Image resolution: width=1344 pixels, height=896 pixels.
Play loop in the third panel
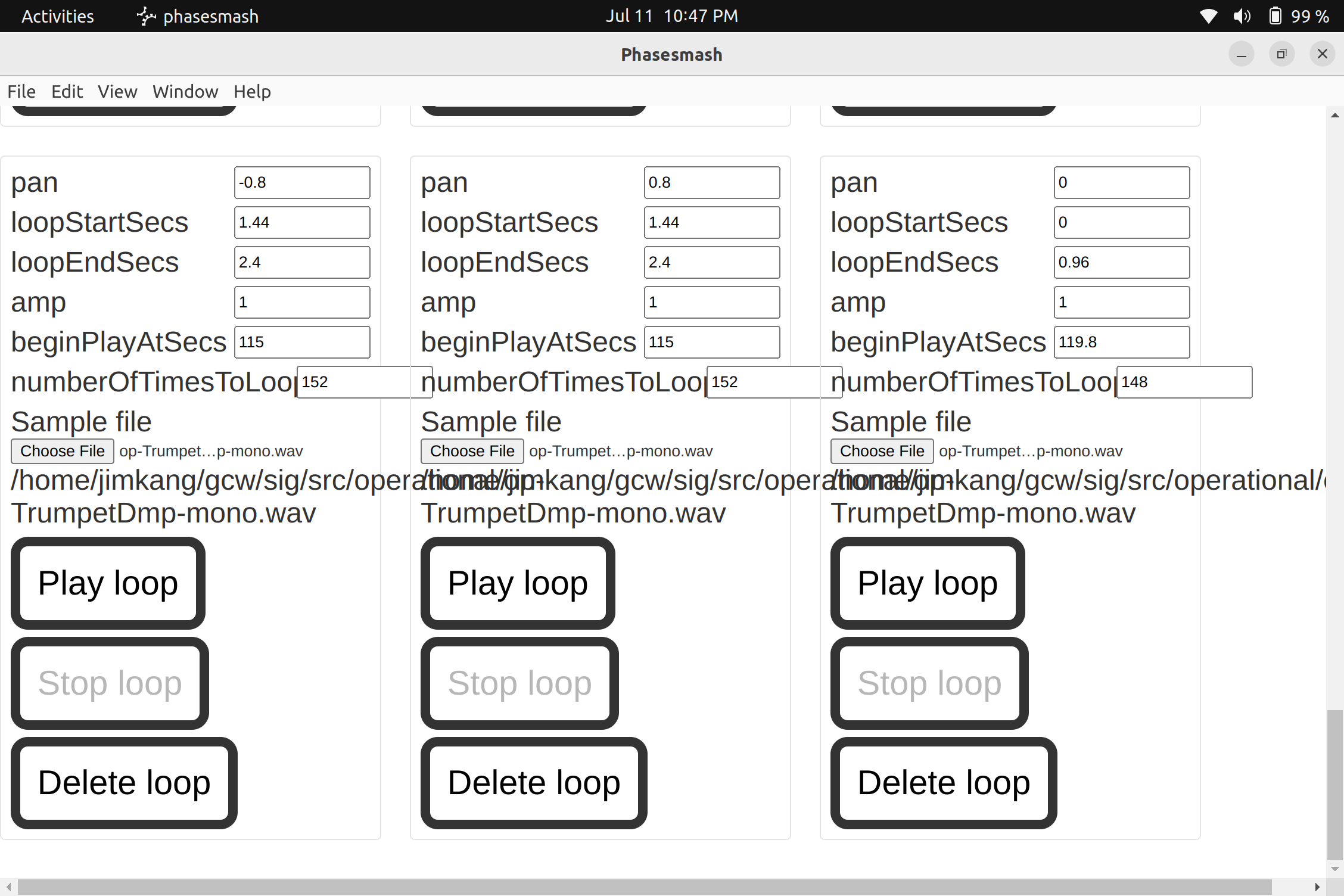click(x=928, y=583)
